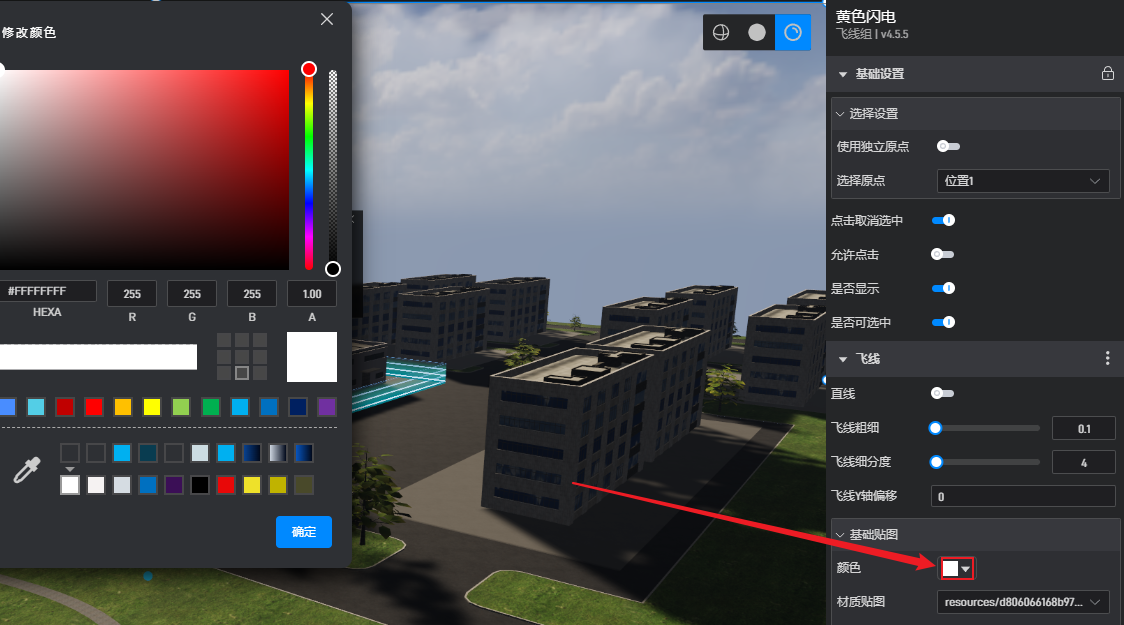This screenshot has width=1124, height=625.
Task: Switch to the wireframe globe view mode
Action: tap(721, 32)
